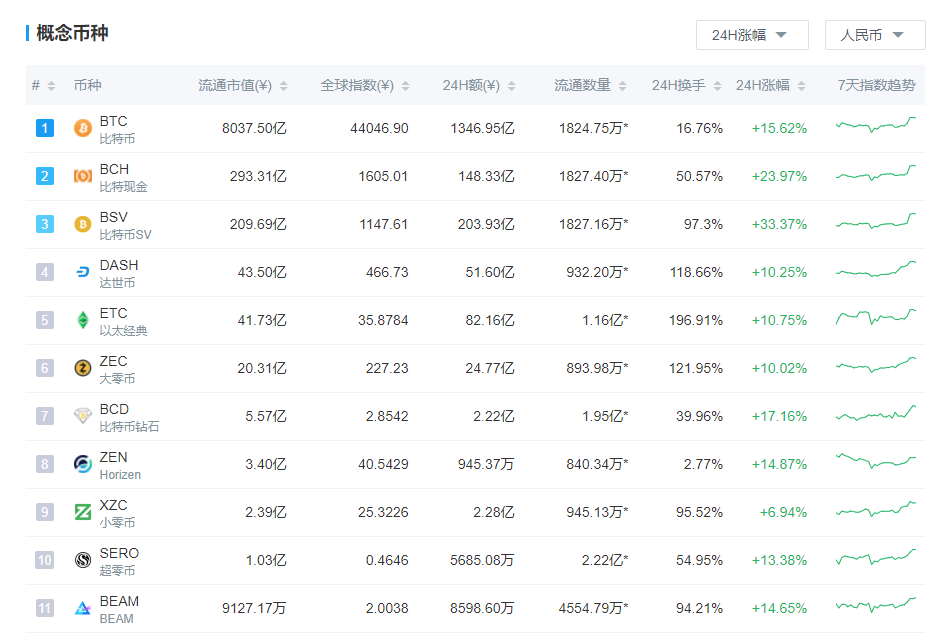This screenshot has height=643, width=937.
Task: Open the BEAM coin link
Action: click(x=119, y=610)
